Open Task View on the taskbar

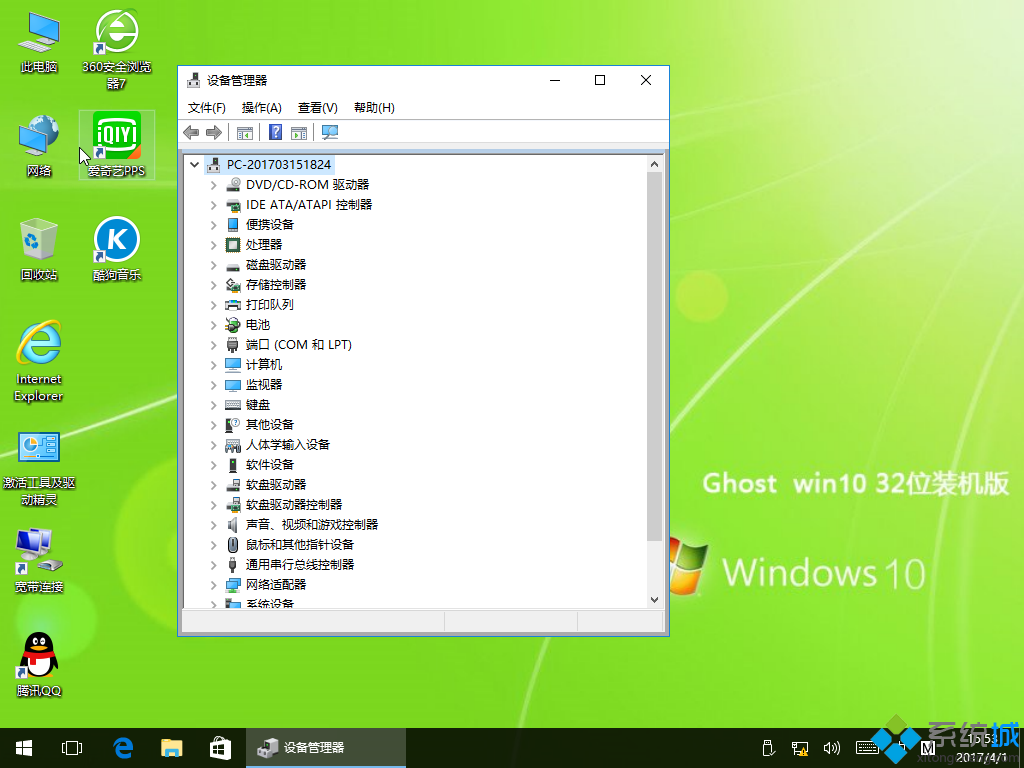(x=72, y=748)
